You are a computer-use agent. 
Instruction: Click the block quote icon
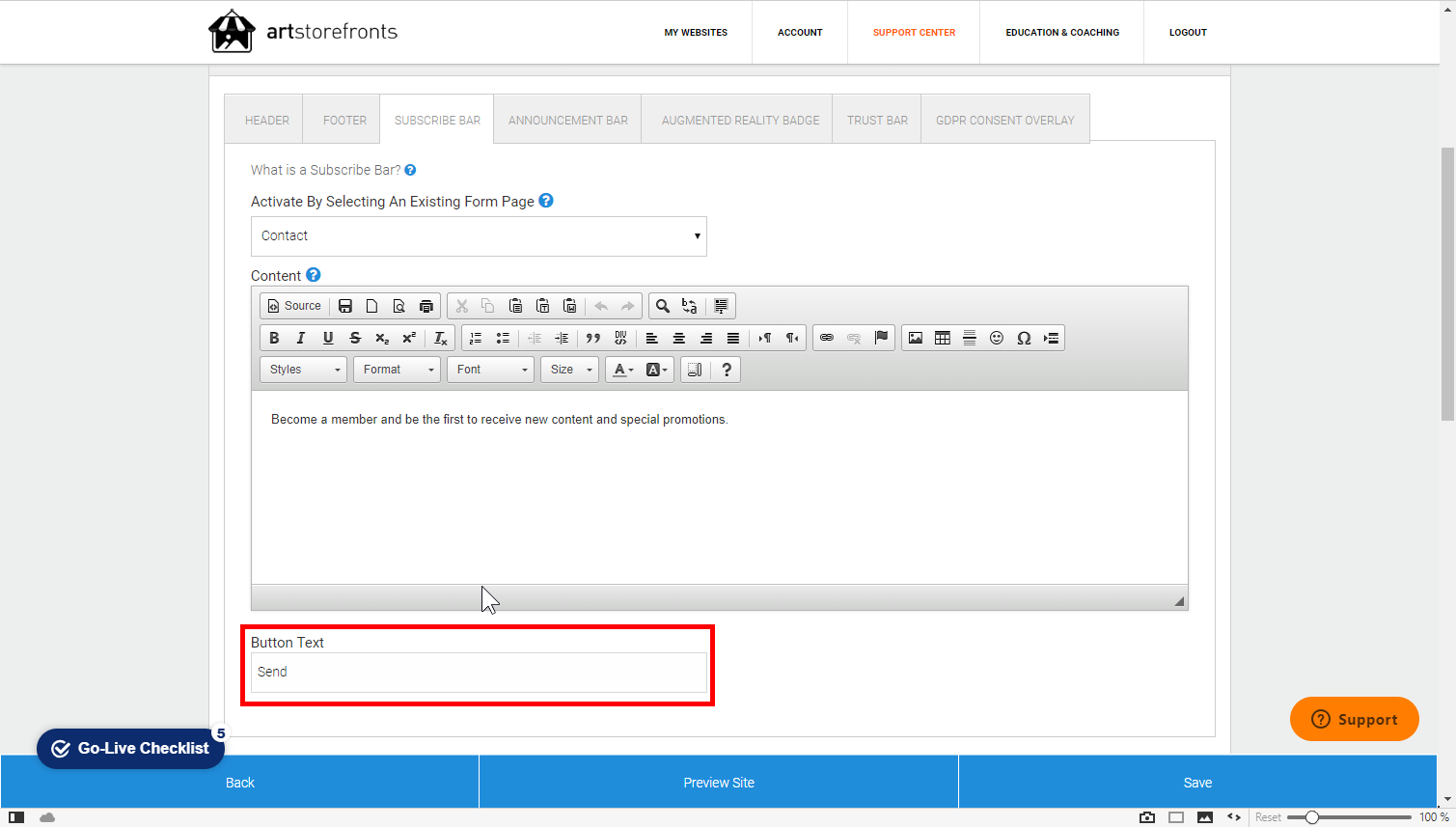(x=593, y=338)
